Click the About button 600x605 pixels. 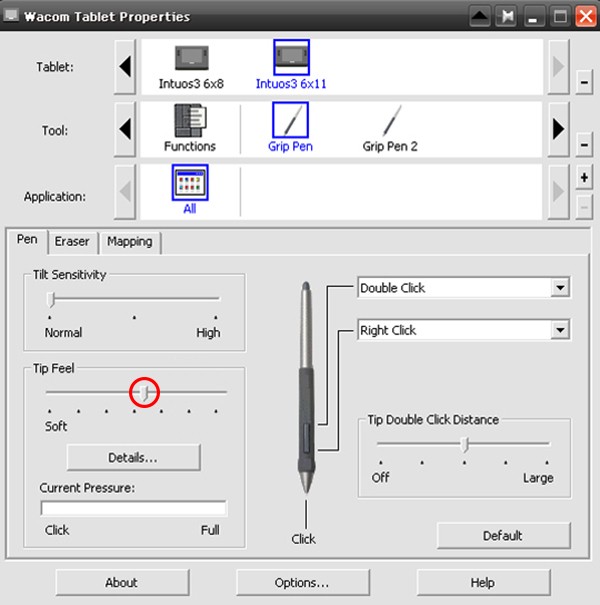click(x=122, y=582)
